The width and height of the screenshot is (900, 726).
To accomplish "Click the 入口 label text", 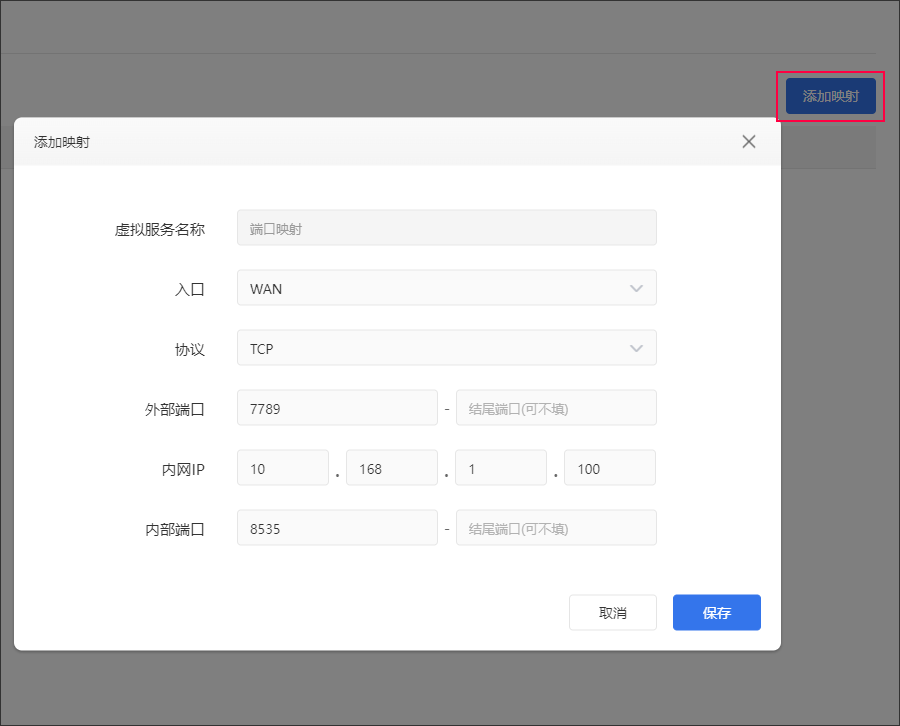I will [189, 289].
